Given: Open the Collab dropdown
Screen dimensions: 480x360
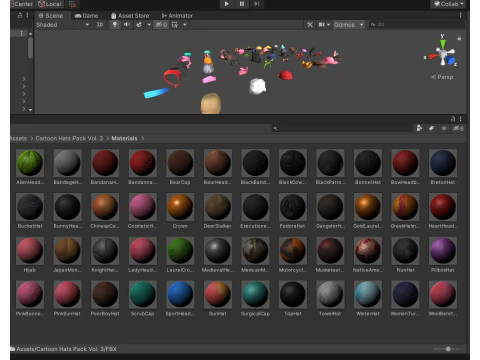Looking at the screenshot, I should (x=449, y=4).
